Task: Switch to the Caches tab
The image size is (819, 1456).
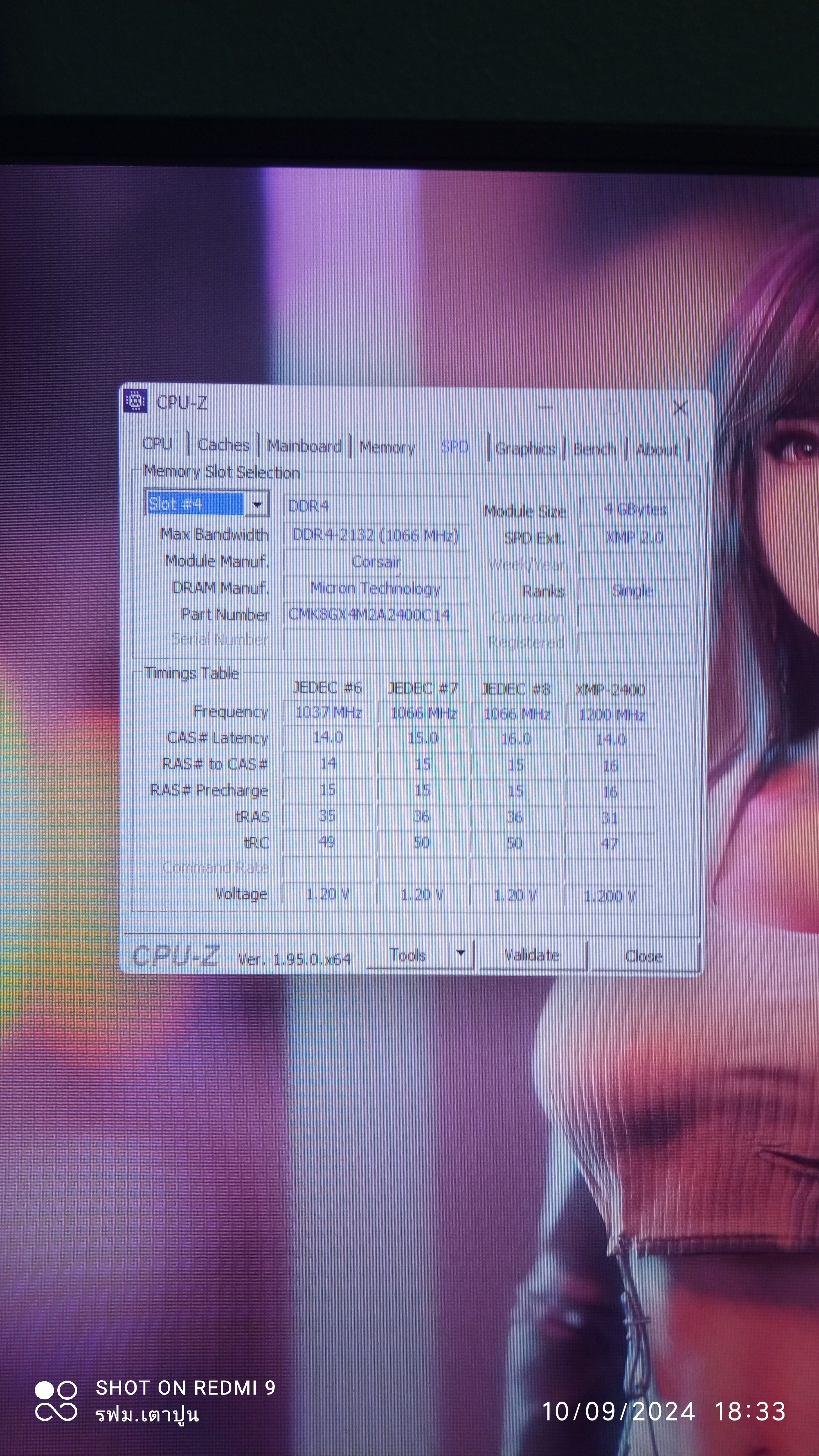Action: [223, 445]
